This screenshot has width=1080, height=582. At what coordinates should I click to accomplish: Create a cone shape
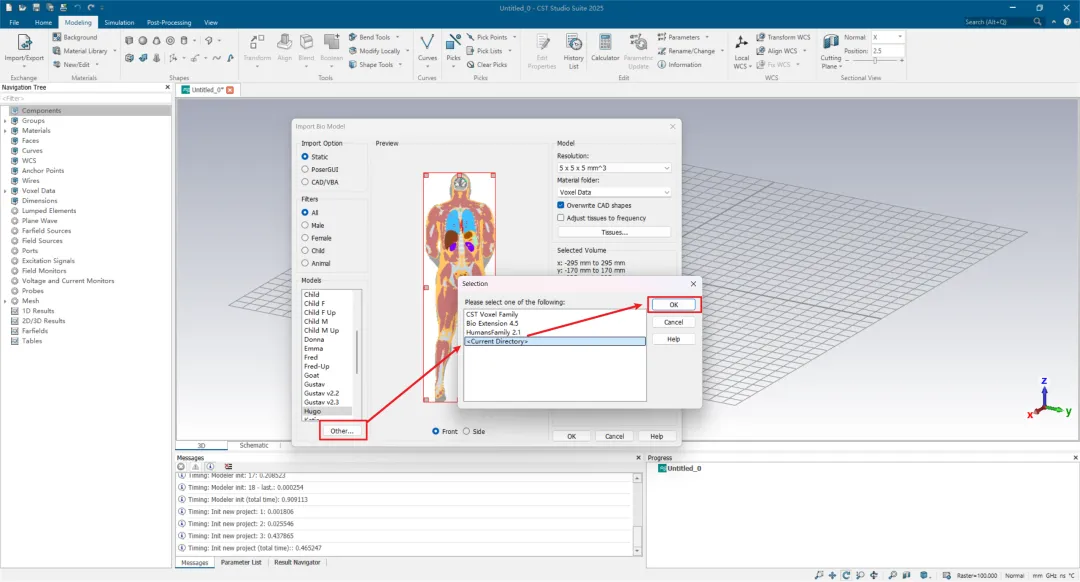[x=156, y=41]
